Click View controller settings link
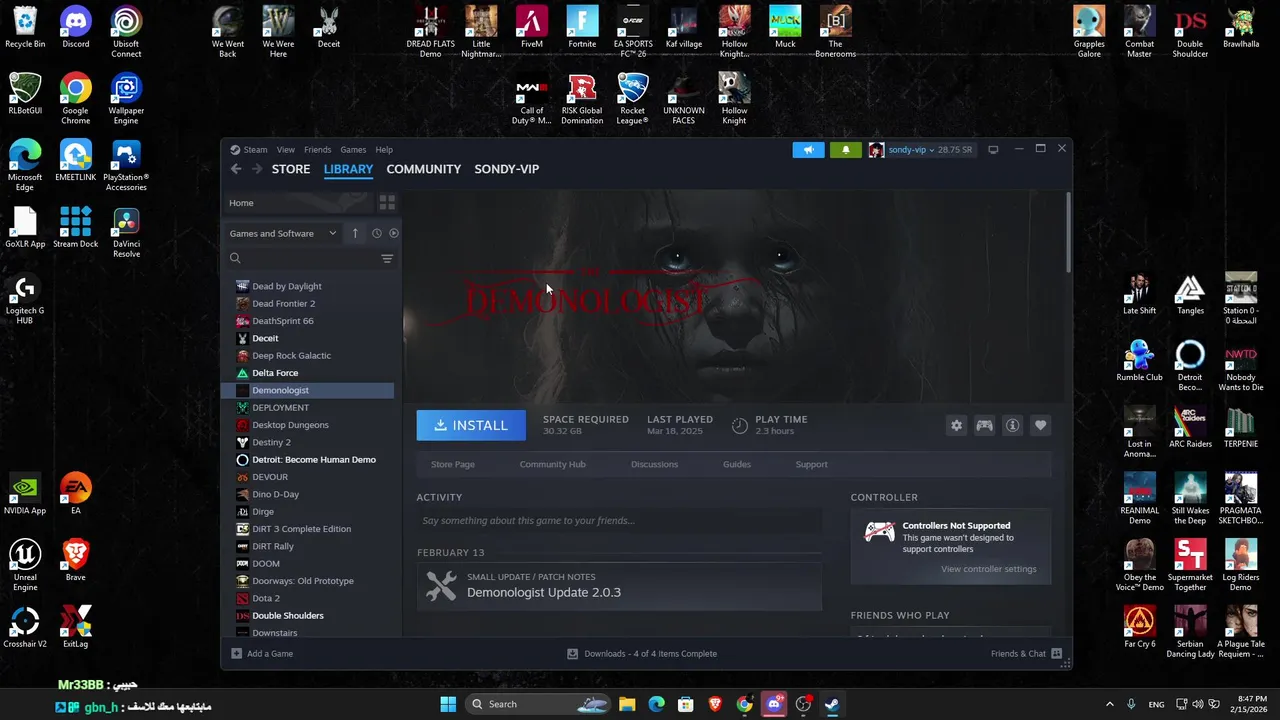Image resolution: width=1280 pixels, height=720 pixels. coord(988,569)
